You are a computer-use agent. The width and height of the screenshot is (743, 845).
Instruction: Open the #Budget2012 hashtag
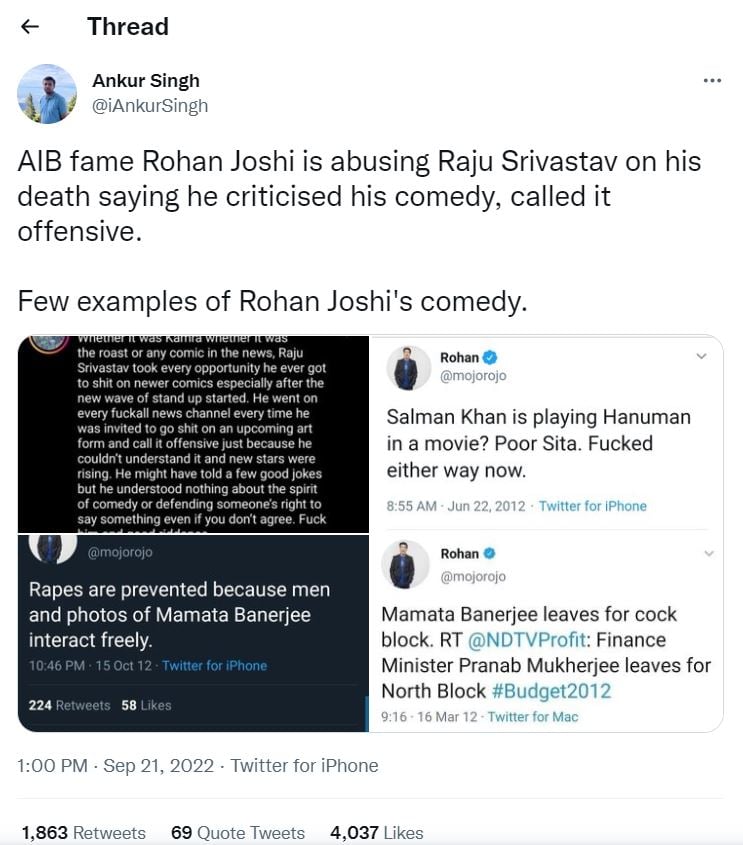coord(552,691)
